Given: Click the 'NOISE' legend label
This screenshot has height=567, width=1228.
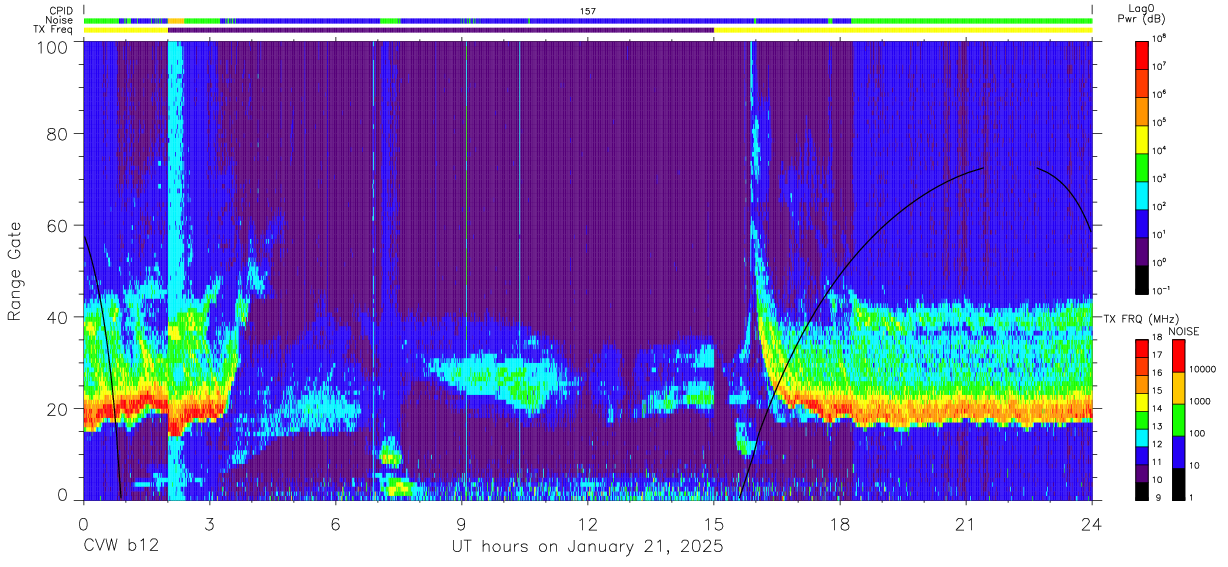Looking at the screenshot, I should pyautogui.click(x=1184, y=331).
